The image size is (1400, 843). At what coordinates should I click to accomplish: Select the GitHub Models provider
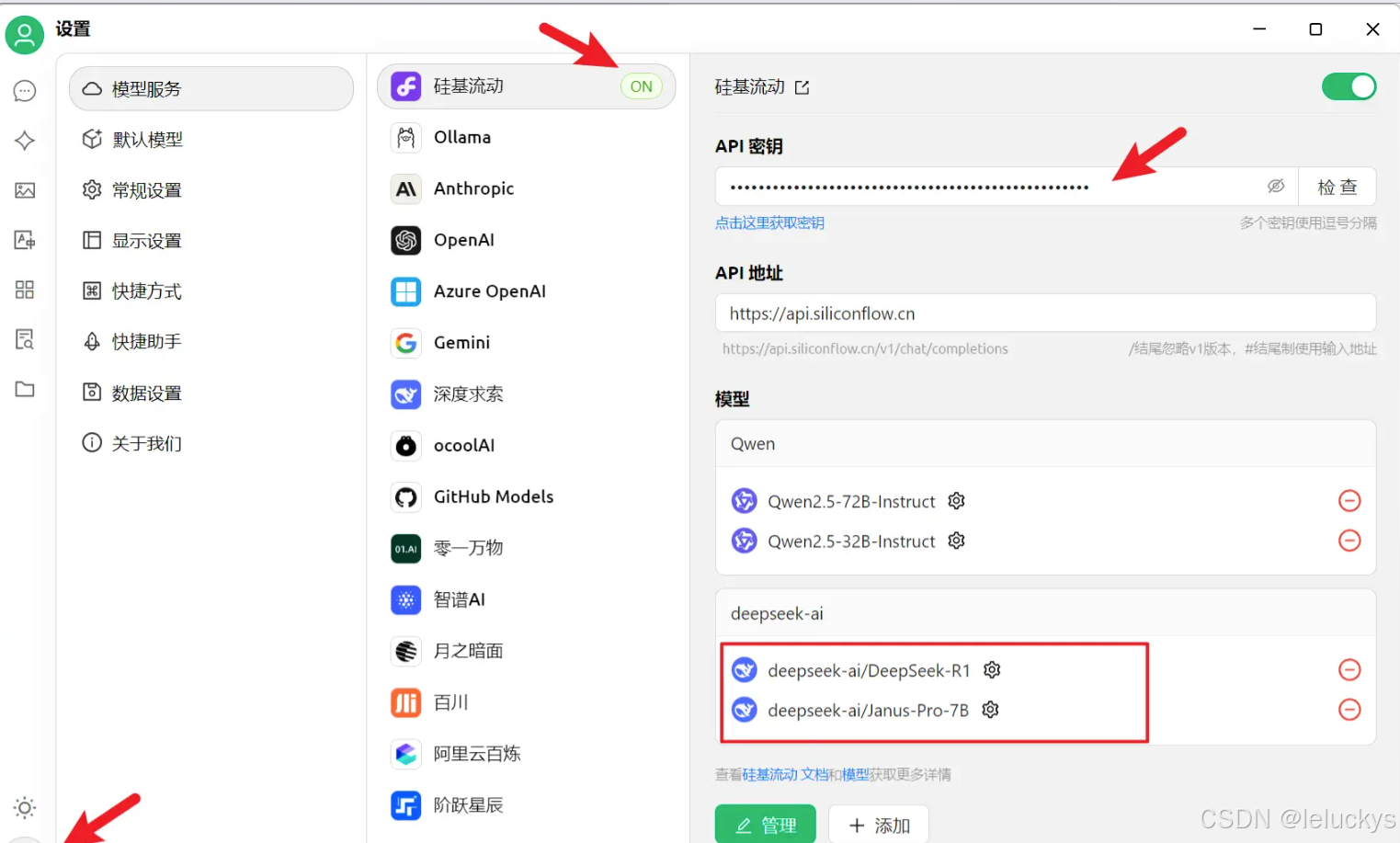pos(526,497)
